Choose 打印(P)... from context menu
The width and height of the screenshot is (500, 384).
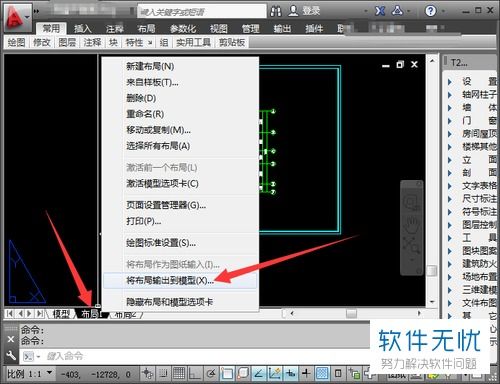[180, 221]
